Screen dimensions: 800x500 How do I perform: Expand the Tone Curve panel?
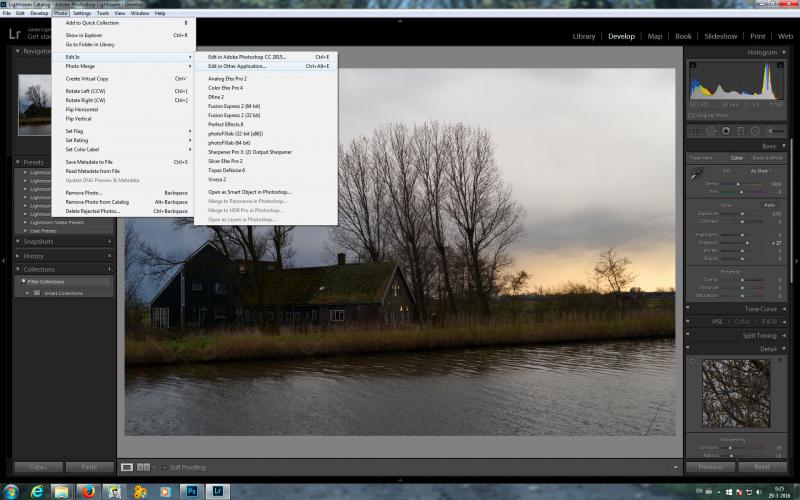784,309
